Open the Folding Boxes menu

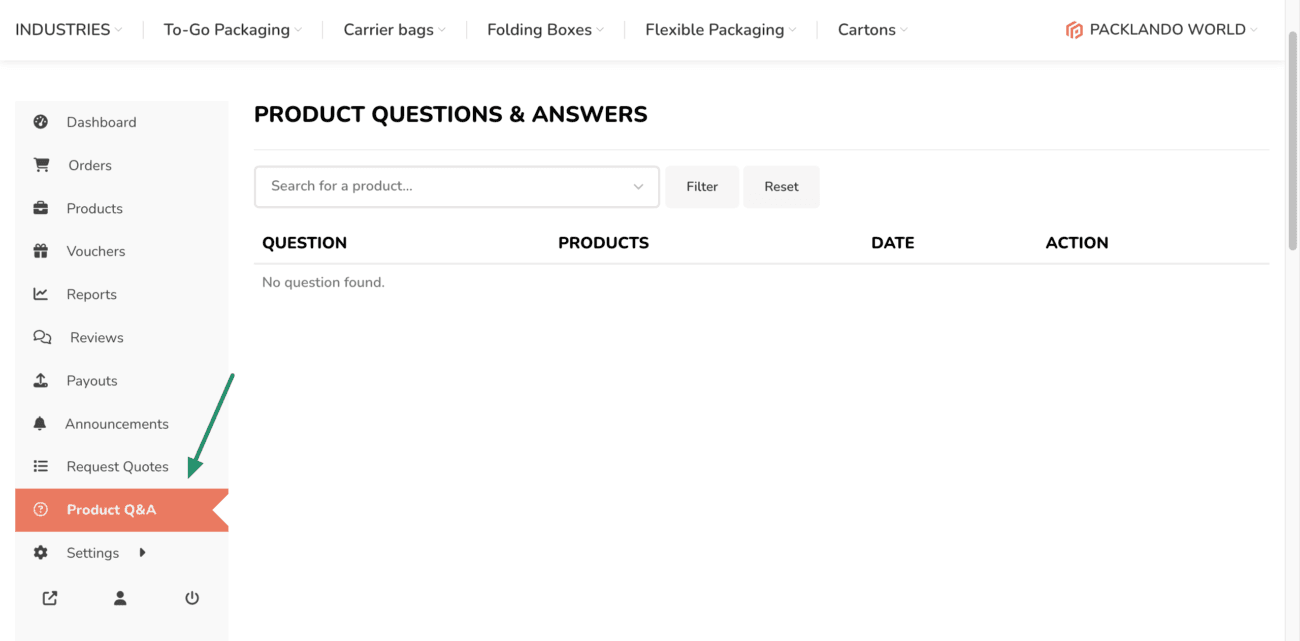(x=545, y=30)
